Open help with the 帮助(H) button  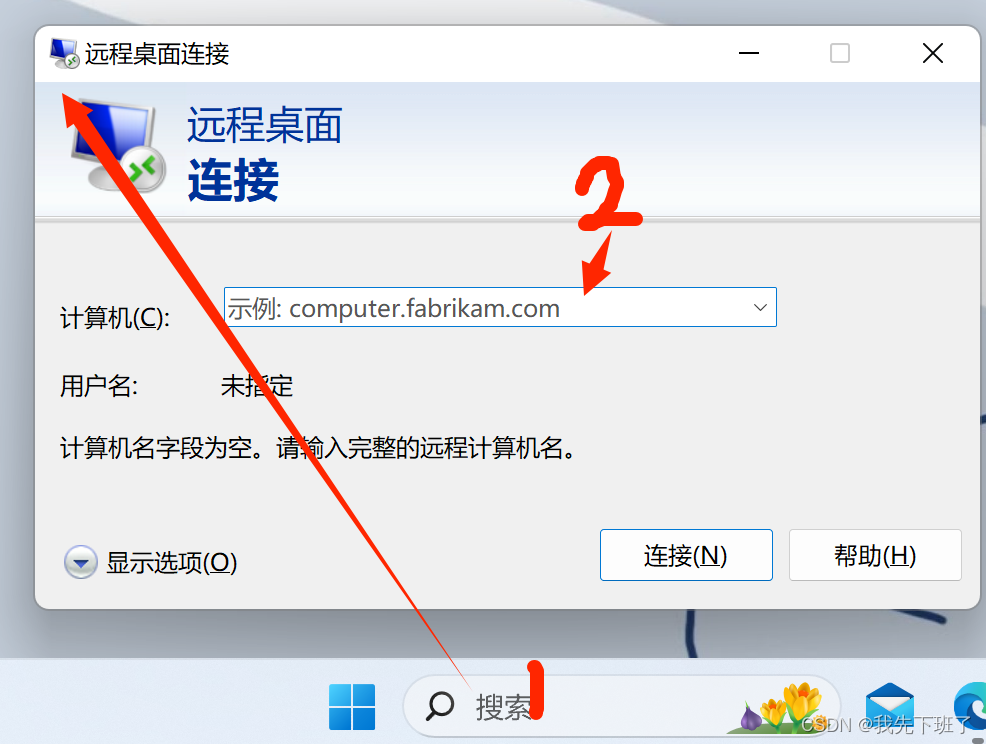[x=875, y=555]
